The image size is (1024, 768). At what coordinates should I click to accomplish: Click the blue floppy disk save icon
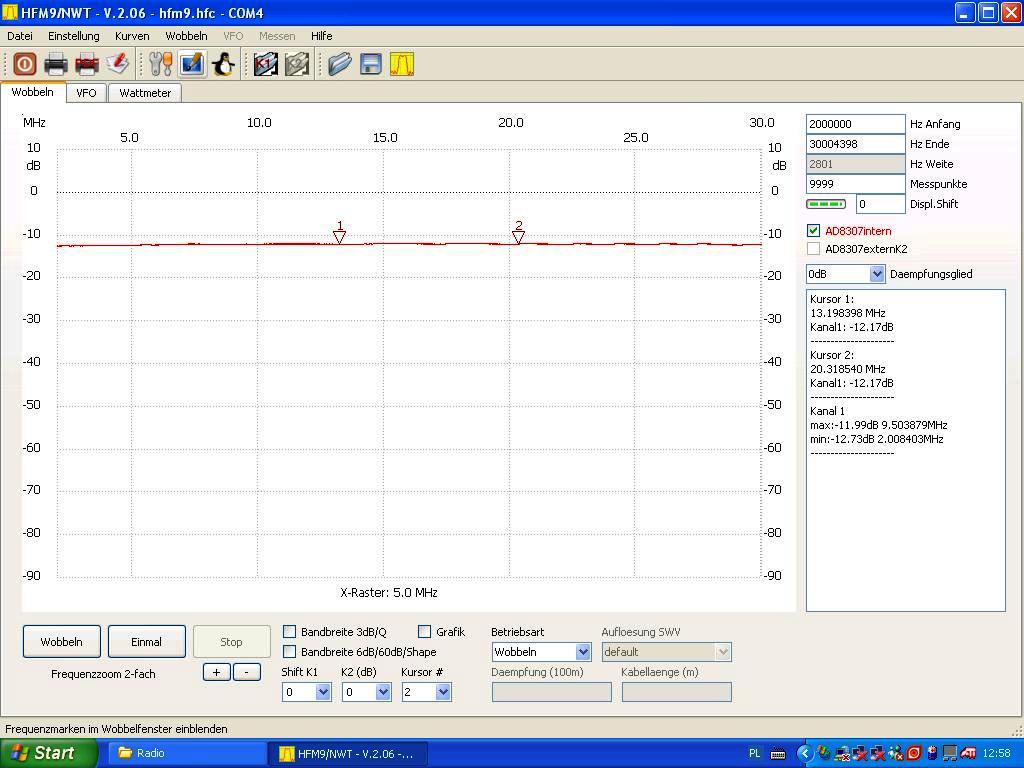(371, 64)
